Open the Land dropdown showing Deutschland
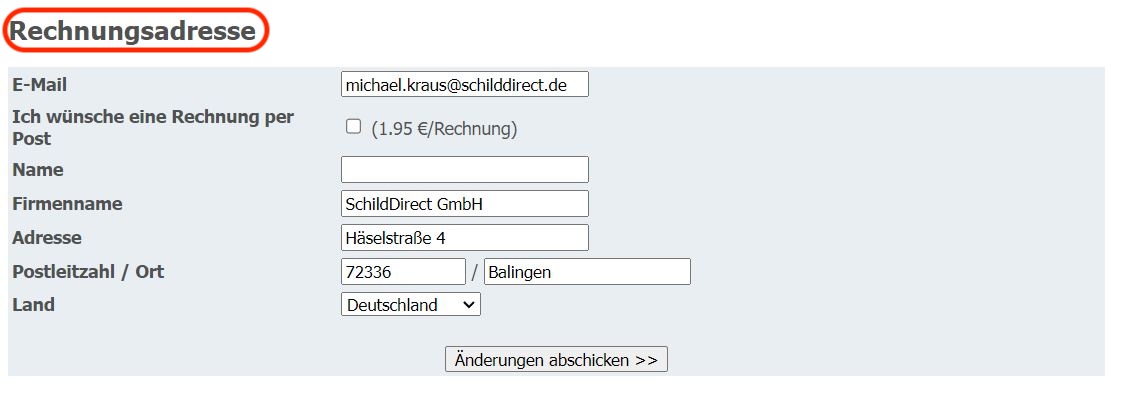Screen dimensions: 1144x405 [411, 304]
